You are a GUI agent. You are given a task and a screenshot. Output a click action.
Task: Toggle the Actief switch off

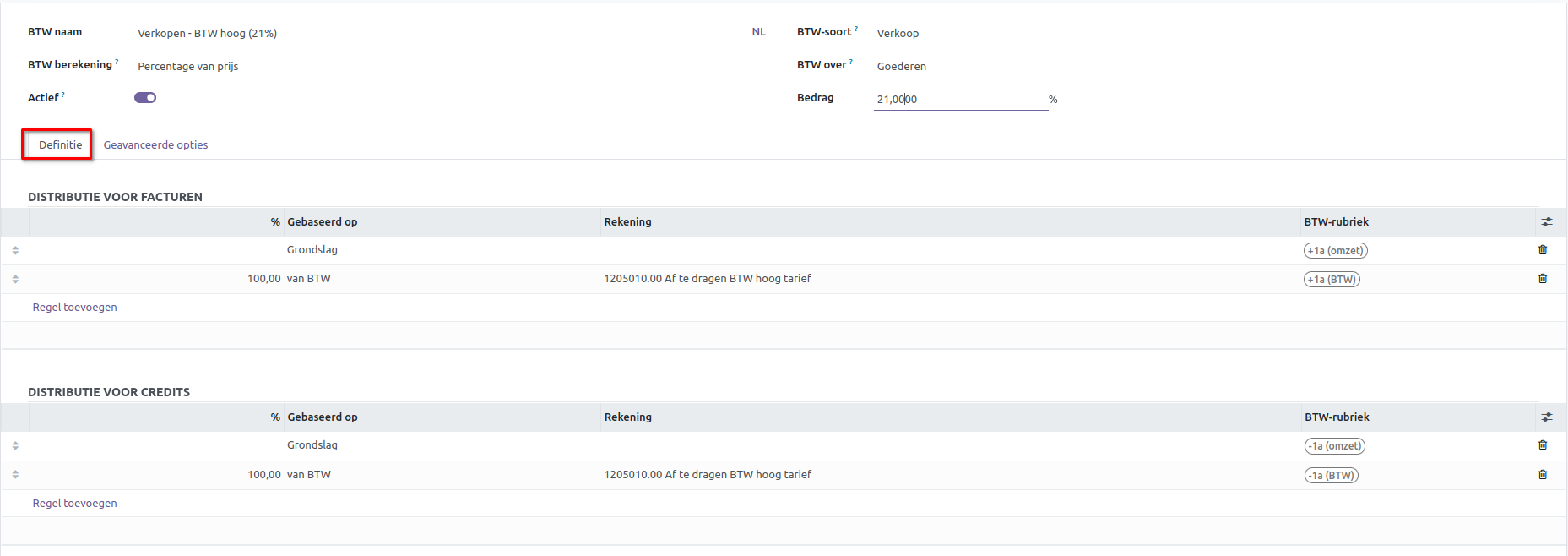pos(145,98)
